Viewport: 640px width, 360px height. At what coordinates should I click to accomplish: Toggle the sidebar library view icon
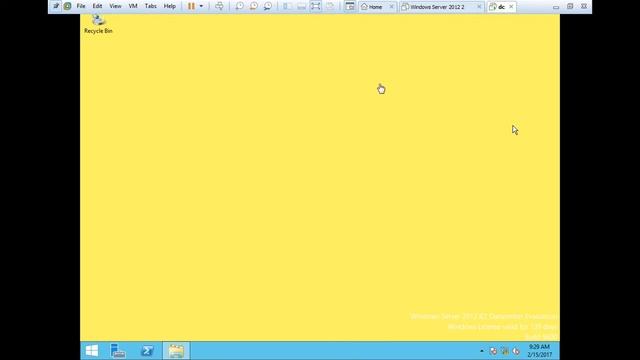[287, 6]
